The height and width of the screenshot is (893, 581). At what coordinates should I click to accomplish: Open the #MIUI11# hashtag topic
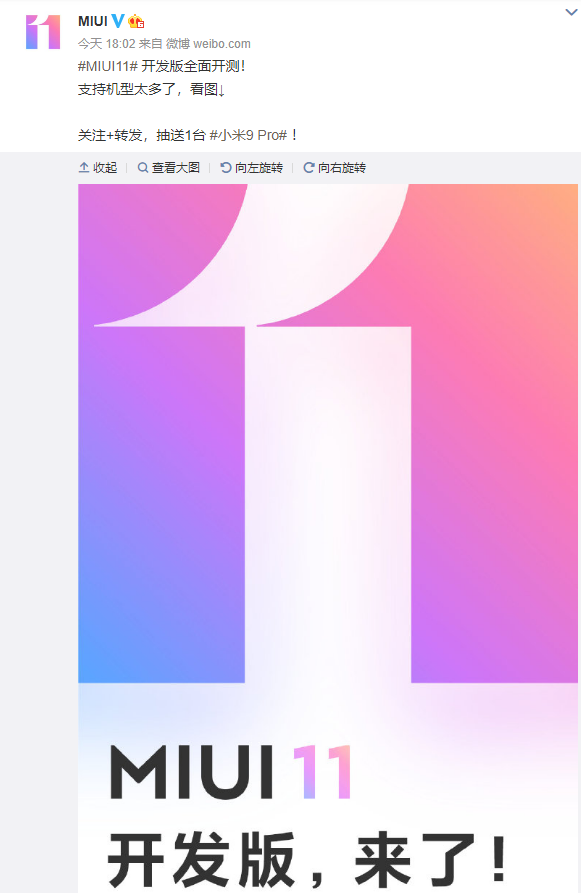click(x=108, y=66)
